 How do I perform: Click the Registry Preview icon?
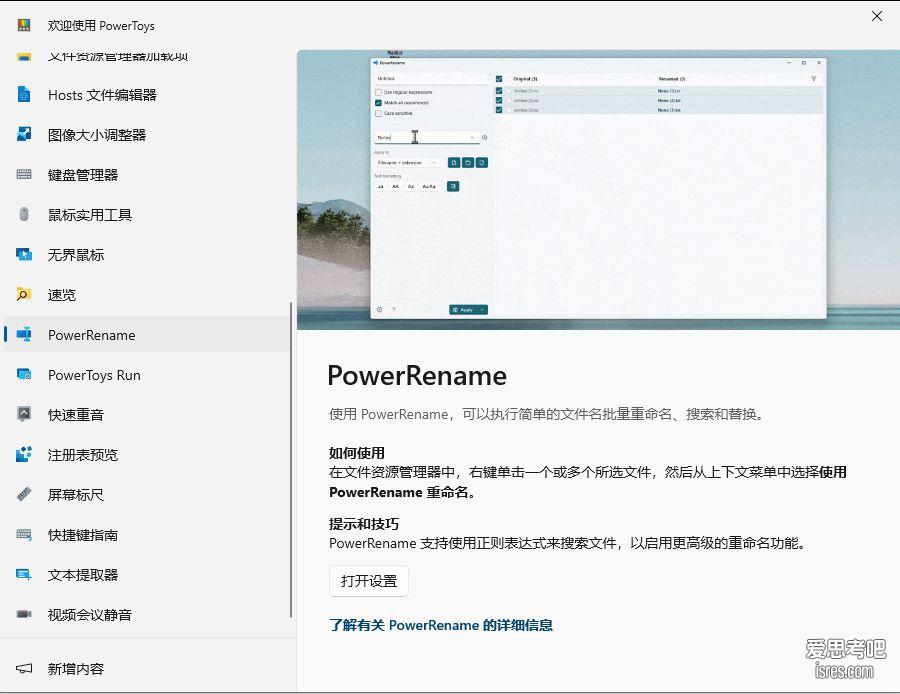pos(24,454)
